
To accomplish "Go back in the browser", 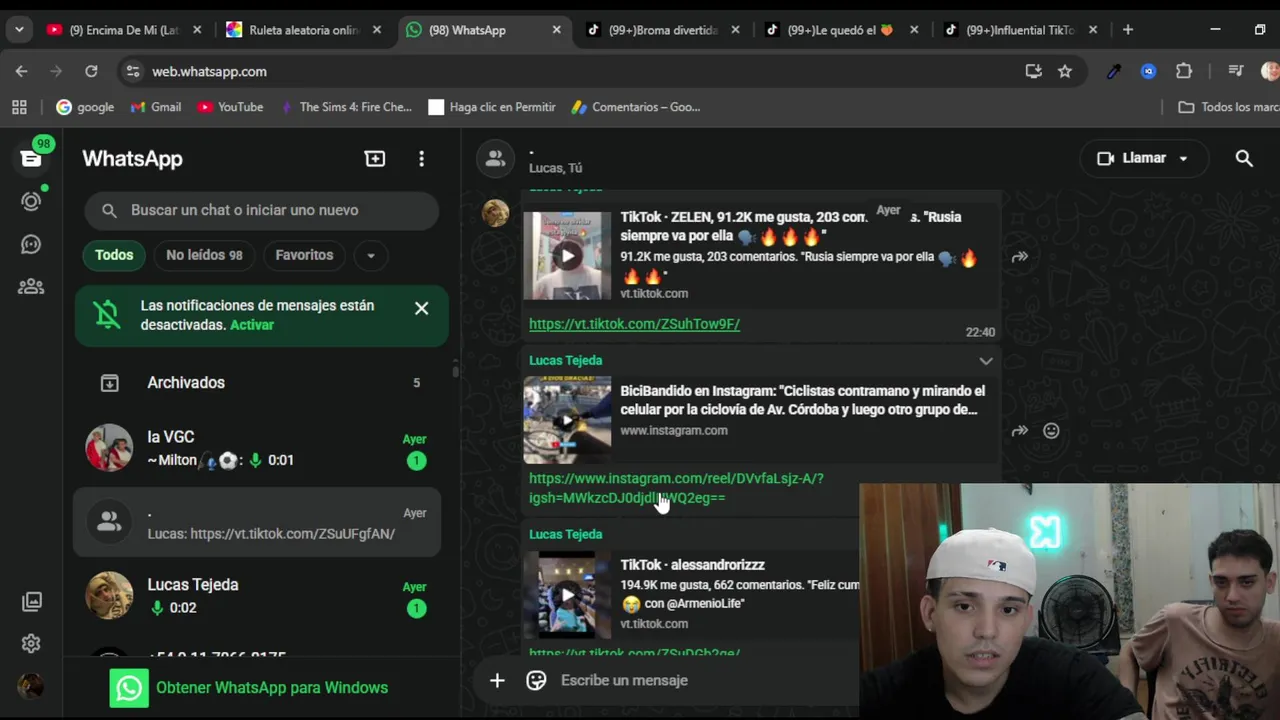I will pos(21,71).
